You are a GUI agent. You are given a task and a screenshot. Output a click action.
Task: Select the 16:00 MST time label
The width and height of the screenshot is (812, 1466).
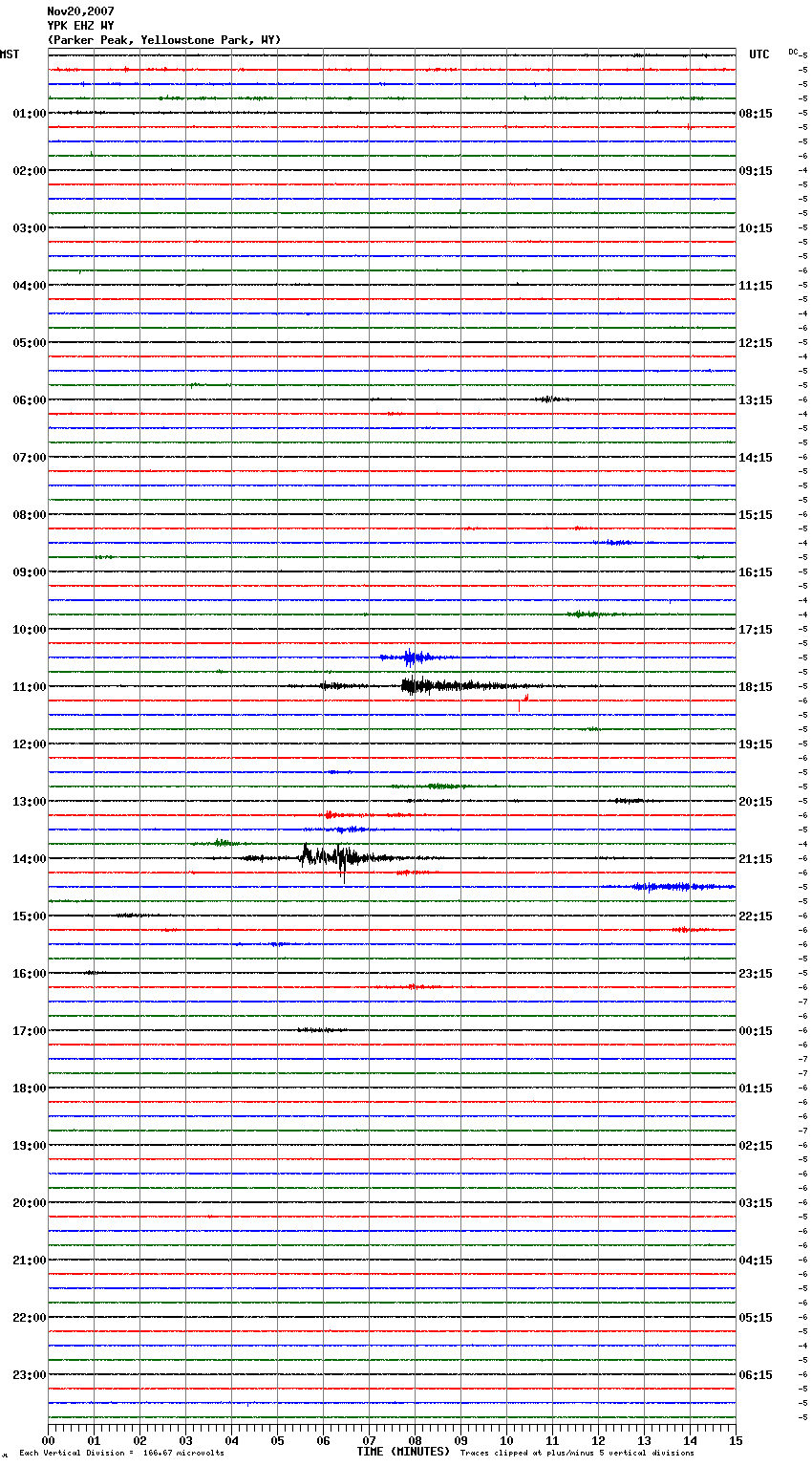point(29,974)
